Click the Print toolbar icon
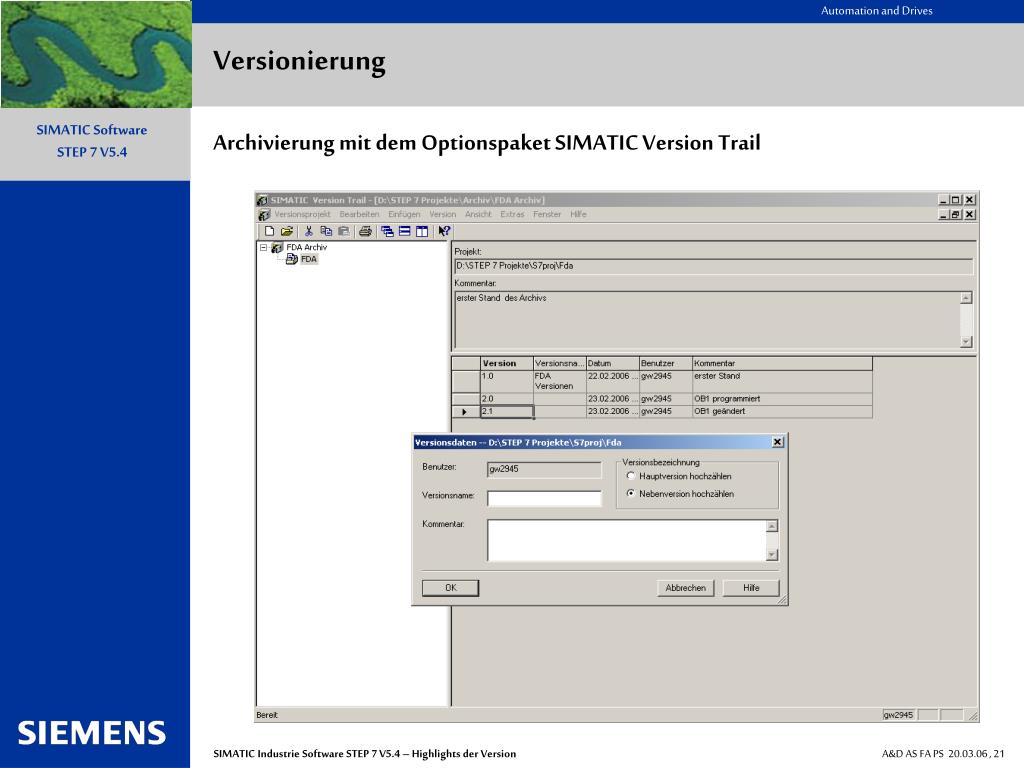 pyautogui.click(x=365, y=231)
